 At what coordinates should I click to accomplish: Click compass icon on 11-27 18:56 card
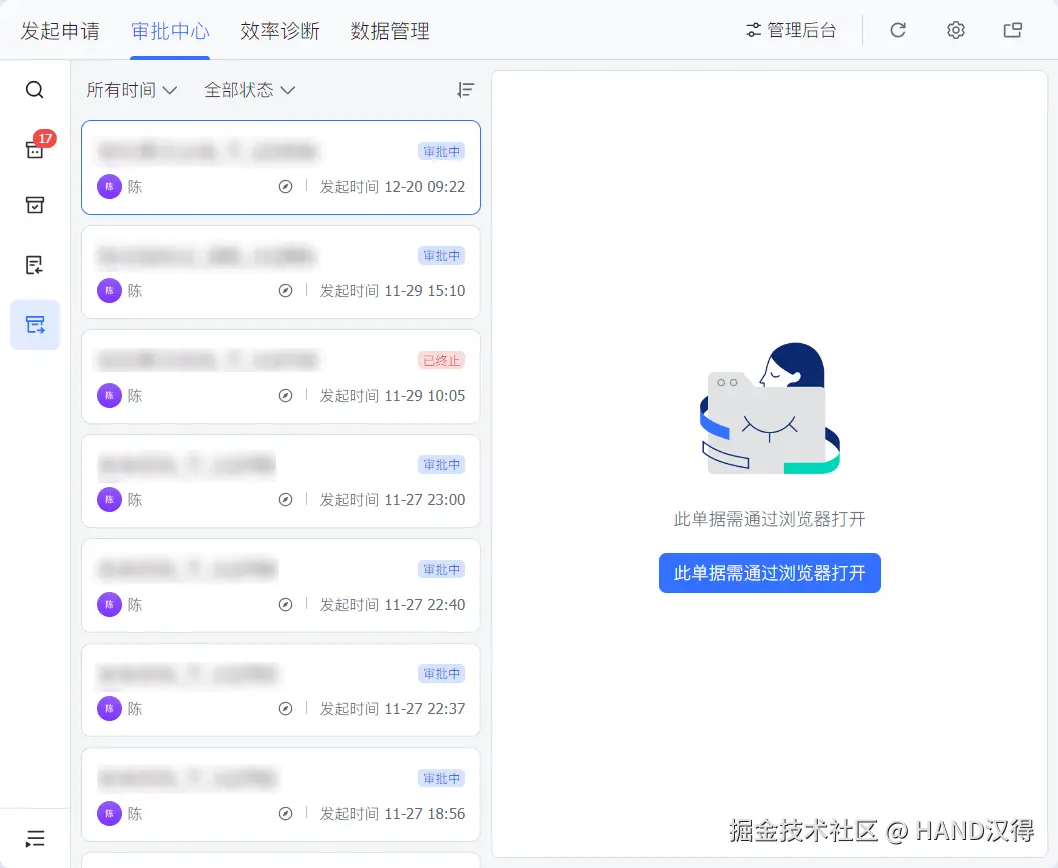(x=285, y=814)
